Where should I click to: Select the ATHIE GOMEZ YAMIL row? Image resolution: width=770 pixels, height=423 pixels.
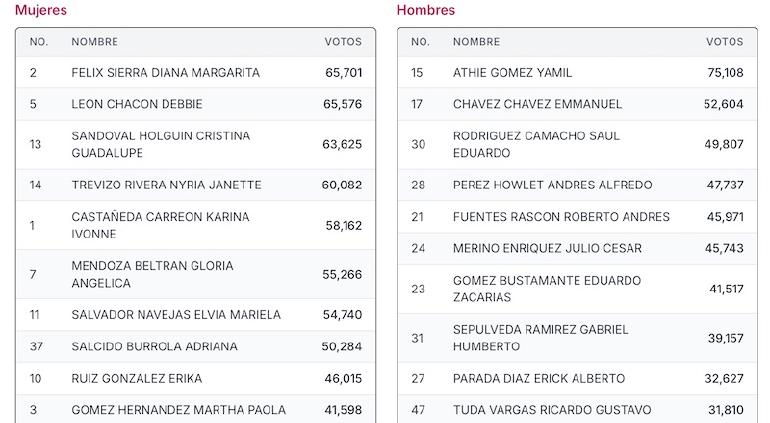(x=578, y=73)
